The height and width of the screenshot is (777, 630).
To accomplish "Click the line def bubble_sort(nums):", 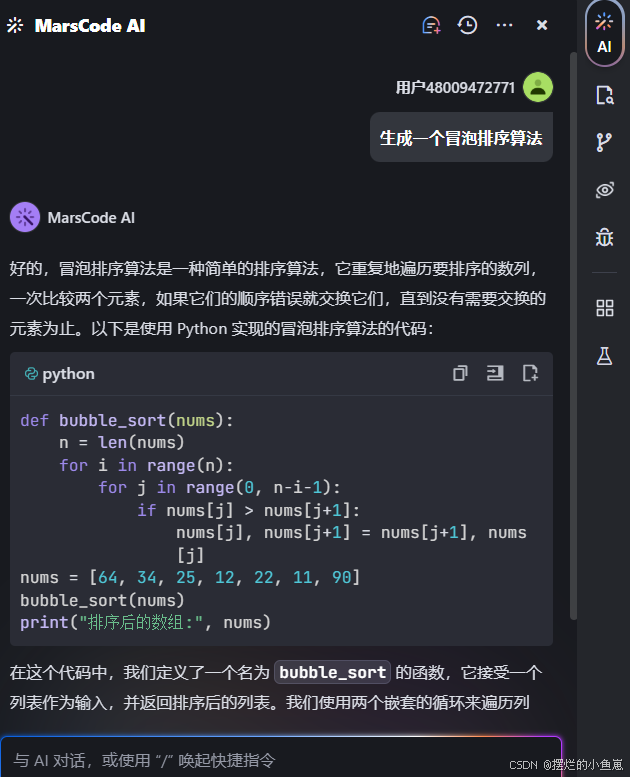I will click(x=126, y=420).
